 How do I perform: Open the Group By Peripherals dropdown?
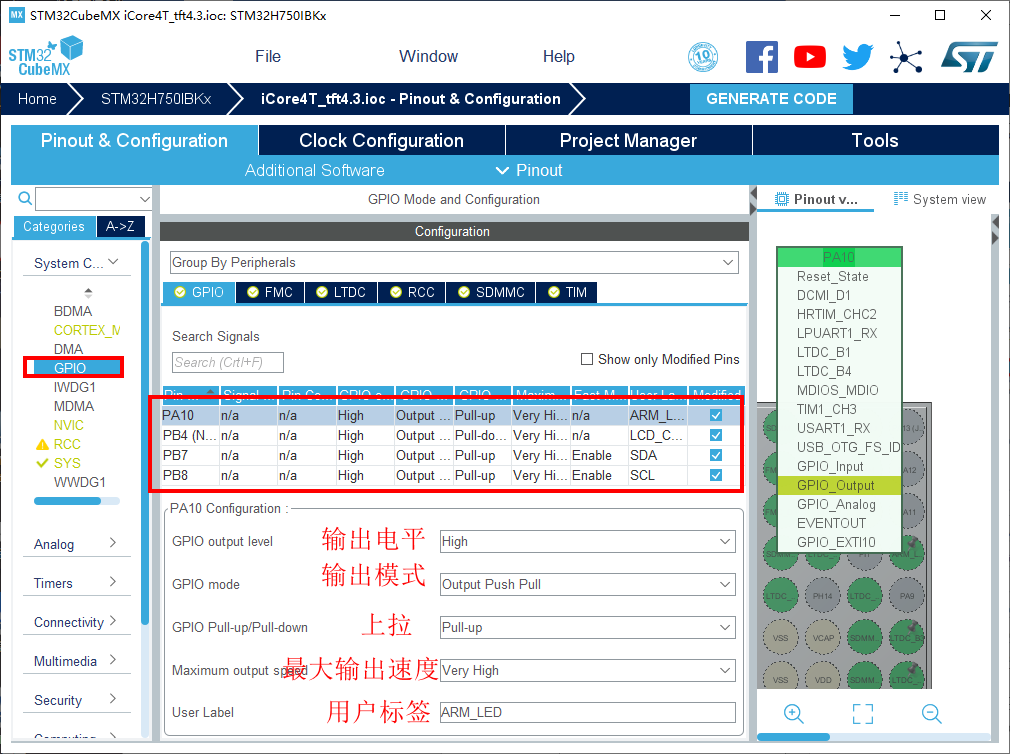pos(453,262)
